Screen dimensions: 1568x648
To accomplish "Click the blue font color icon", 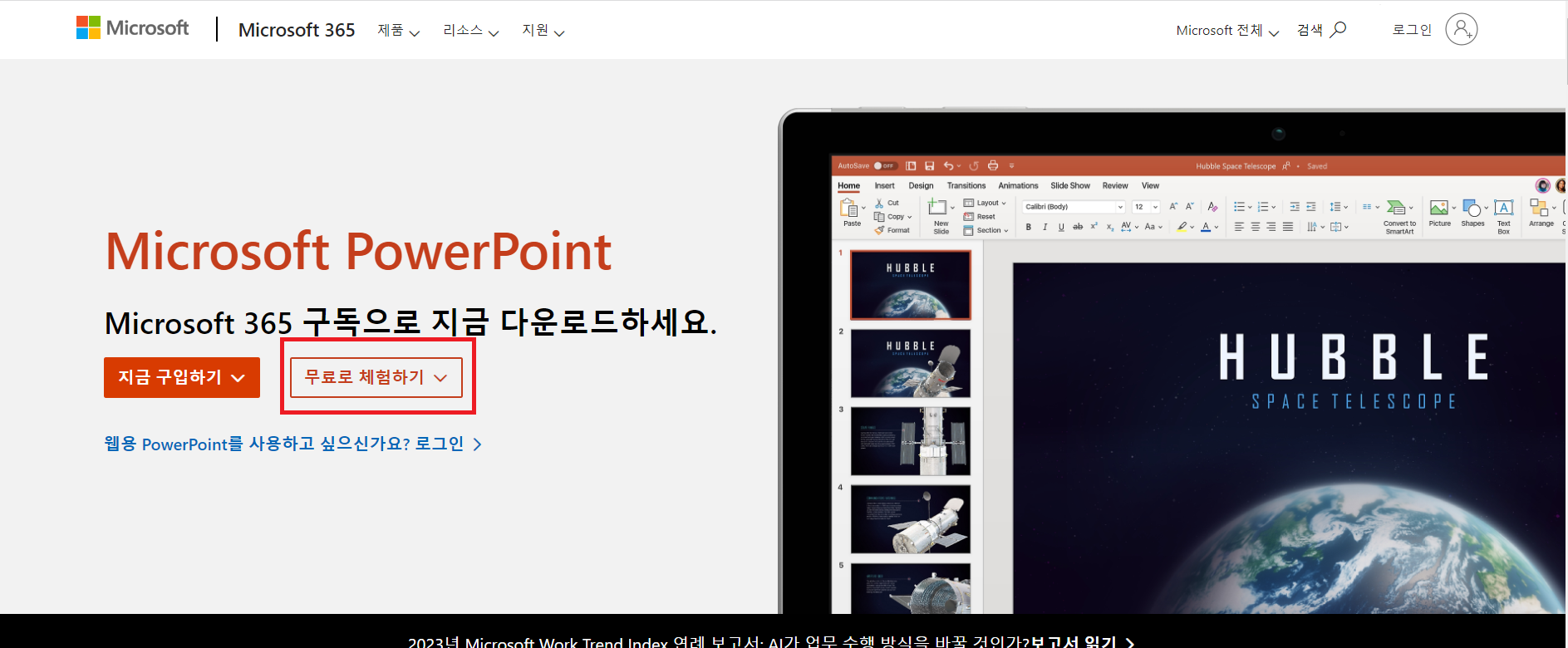I will click(x=1206, y=227).
